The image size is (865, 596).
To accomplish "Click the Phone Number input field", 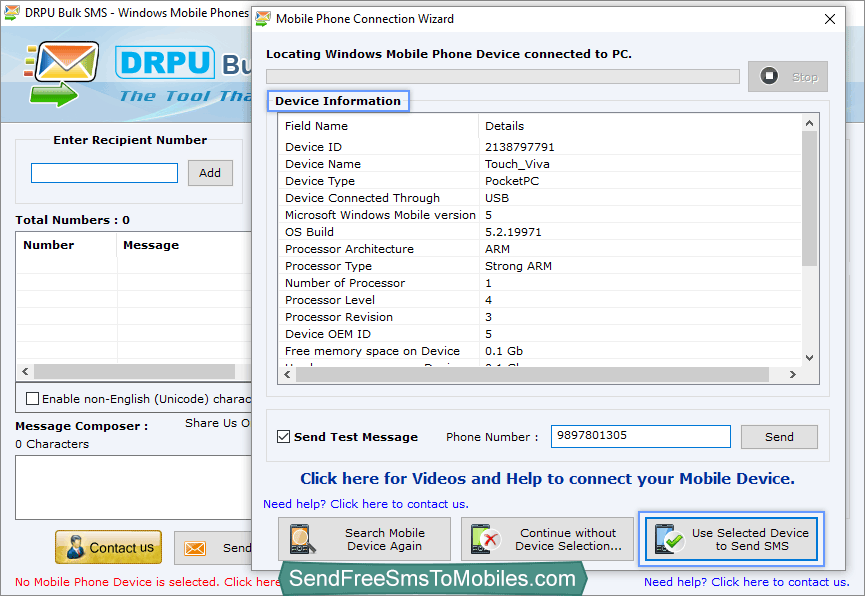I will [640, 437].
